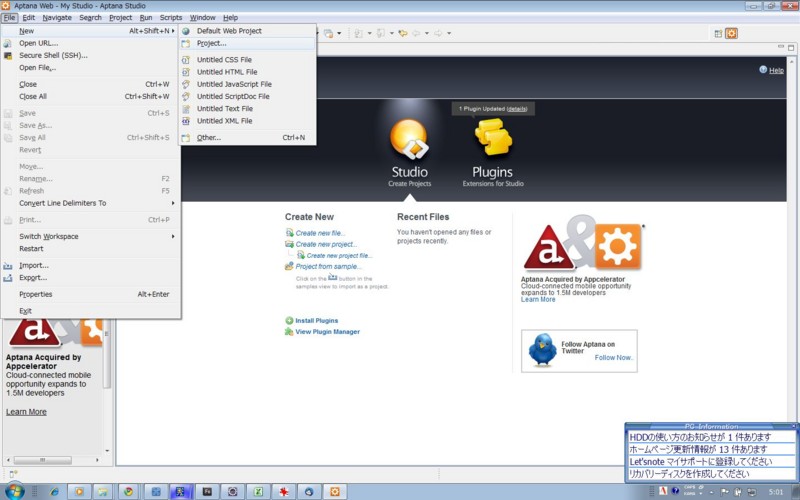Create an Untitled CSS File
800x500 pixels.
[x=247, y=60]
